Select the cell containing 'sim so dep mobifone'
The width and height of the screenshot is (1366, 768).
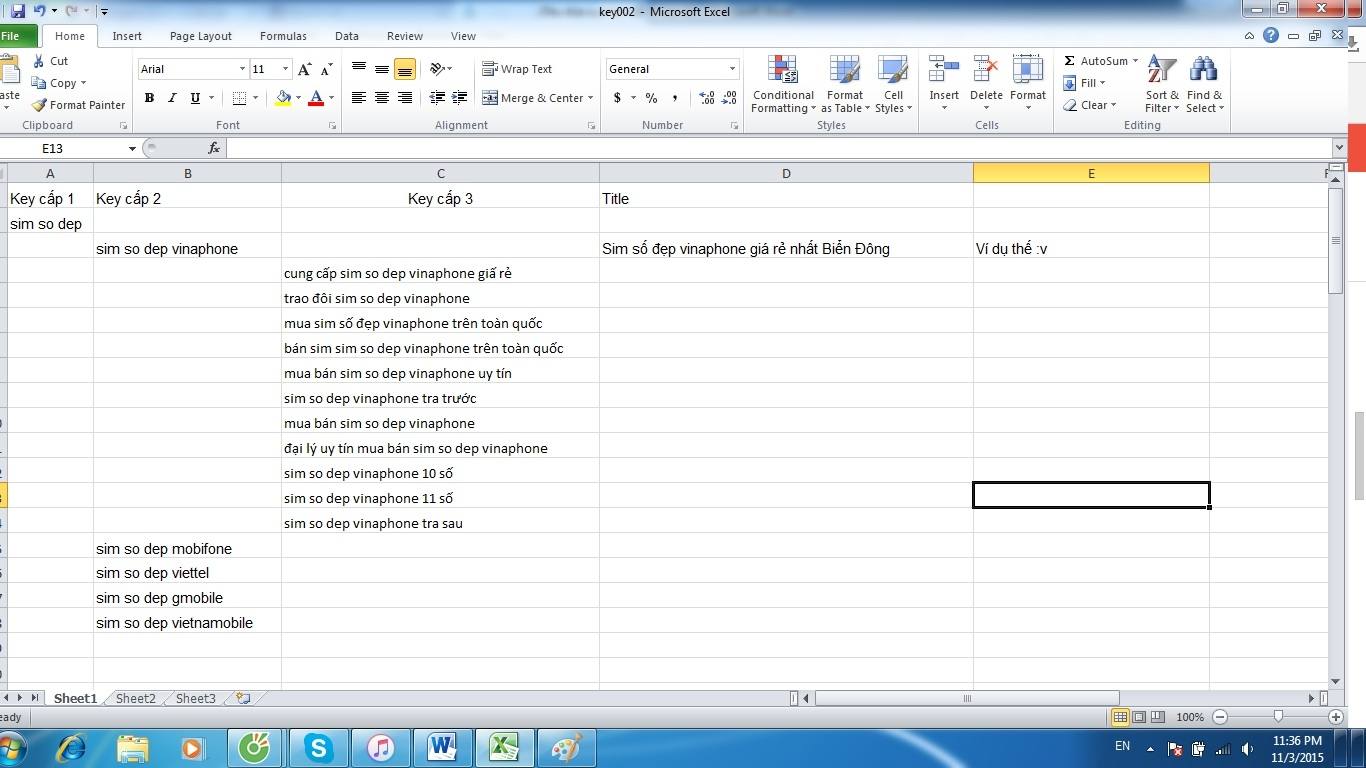[x=187, y=548]
